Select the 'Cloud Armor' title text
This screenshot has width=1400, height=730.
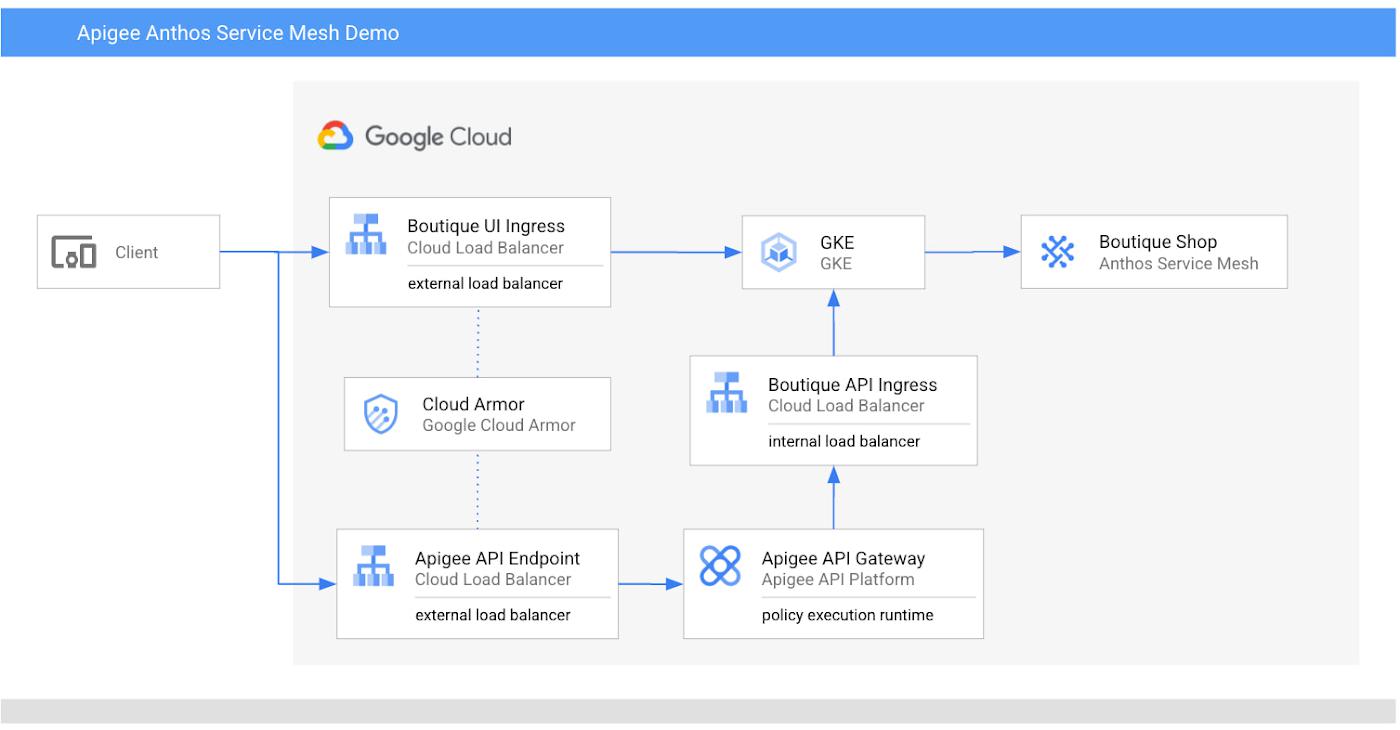473,404
